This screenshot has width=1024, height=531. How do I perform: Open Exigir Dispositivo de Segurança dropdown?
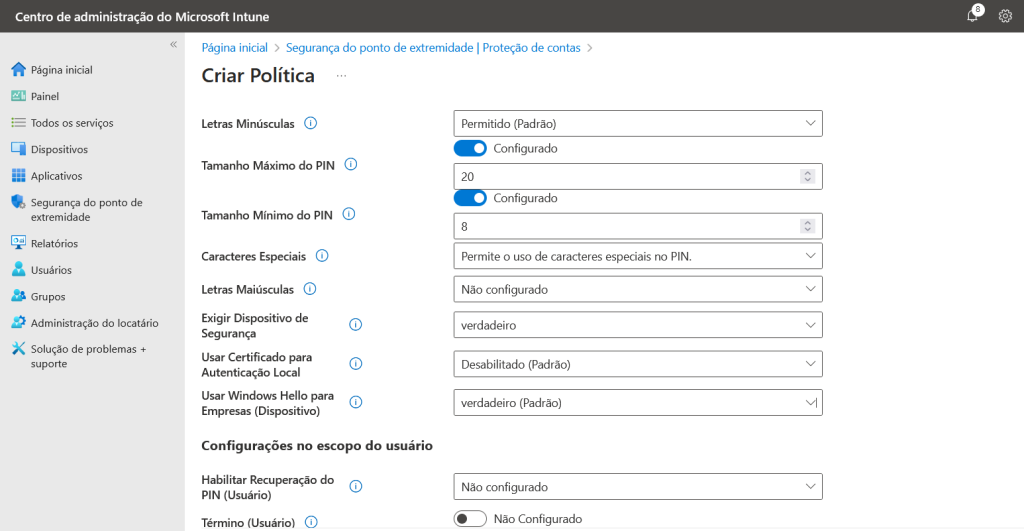(x=638, y=325)
